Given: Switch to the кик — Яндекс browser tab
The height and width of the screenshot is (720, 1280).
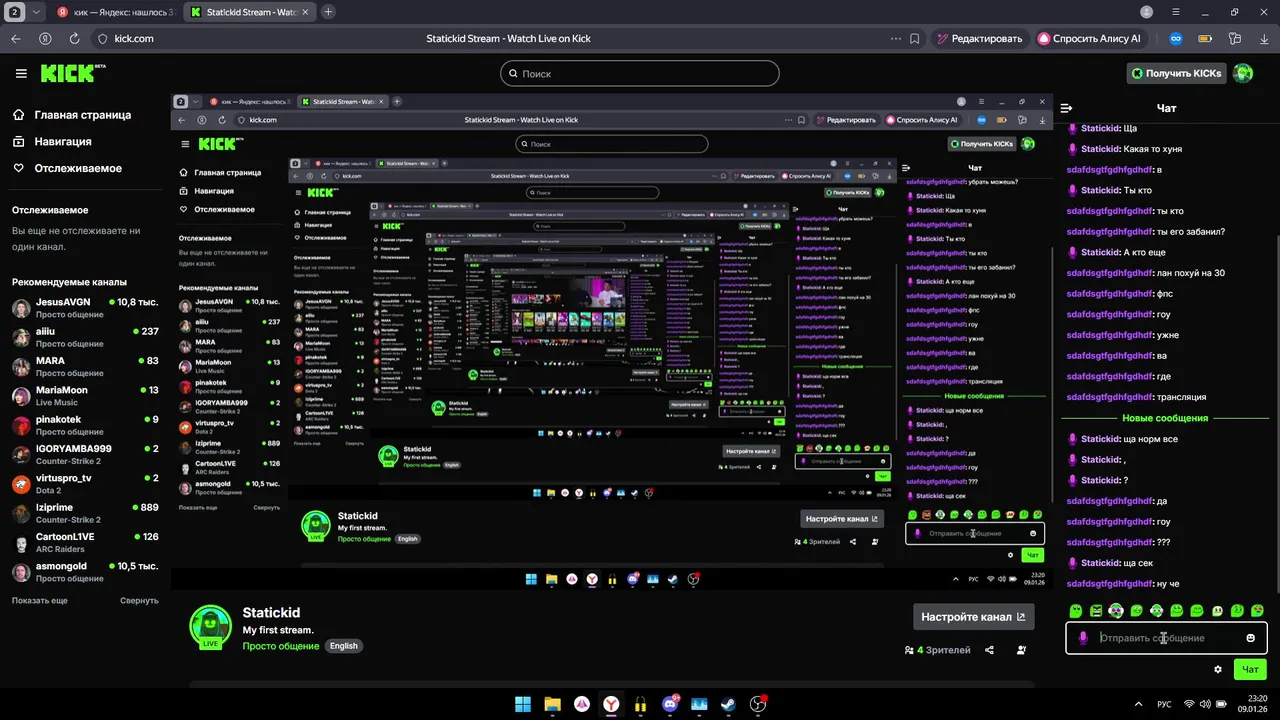Looking at the screenshot, I should (114, 12).
